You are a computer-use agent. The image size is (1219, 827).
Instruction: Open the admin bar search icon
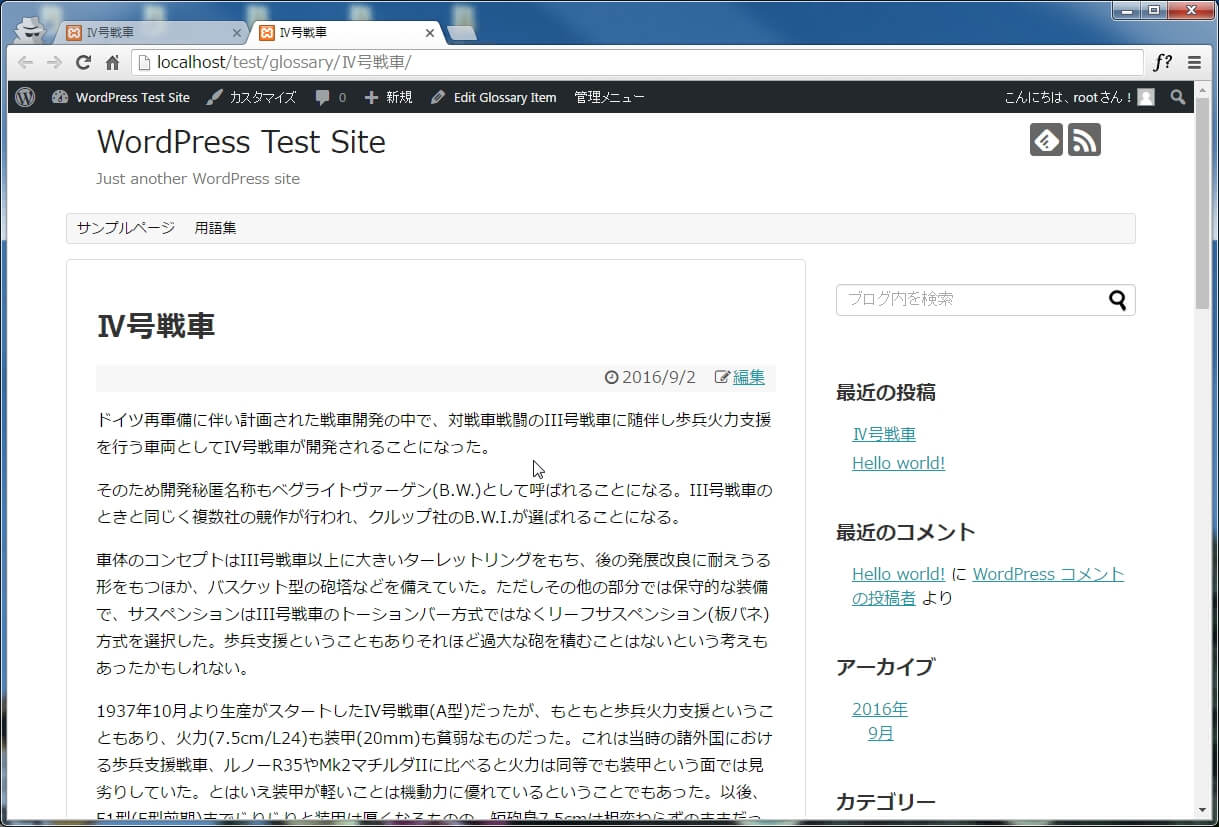coord(1178,97)
